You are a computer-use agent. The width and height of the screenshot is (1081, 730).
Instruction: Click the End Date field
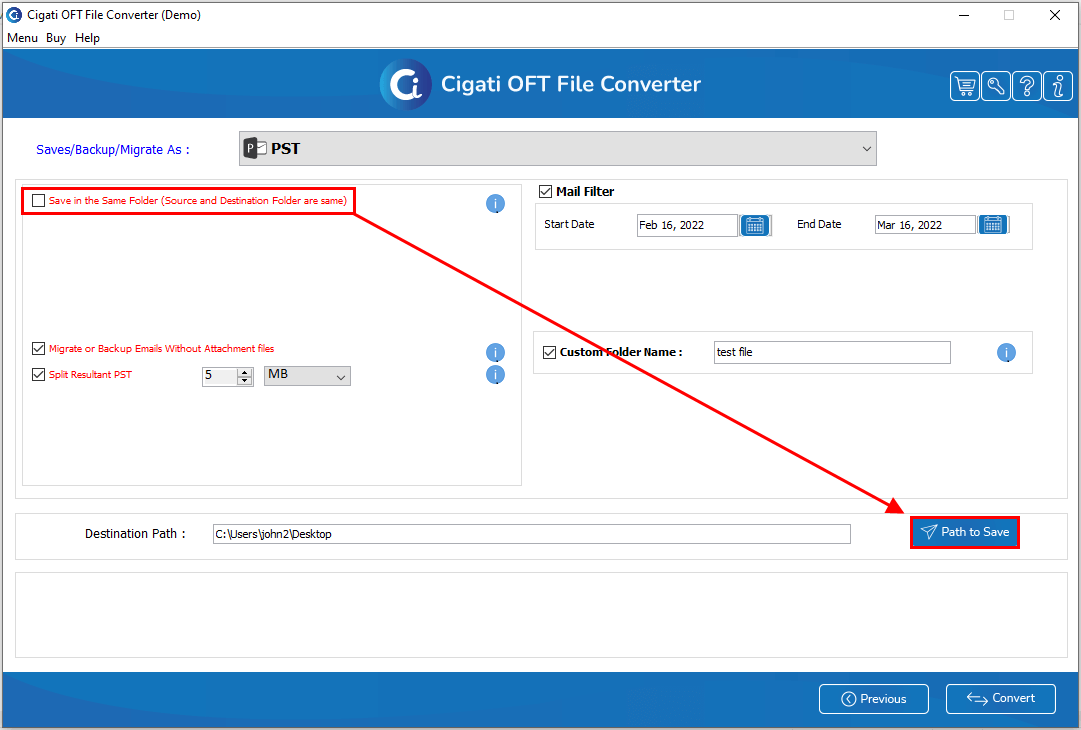[925, 225]
